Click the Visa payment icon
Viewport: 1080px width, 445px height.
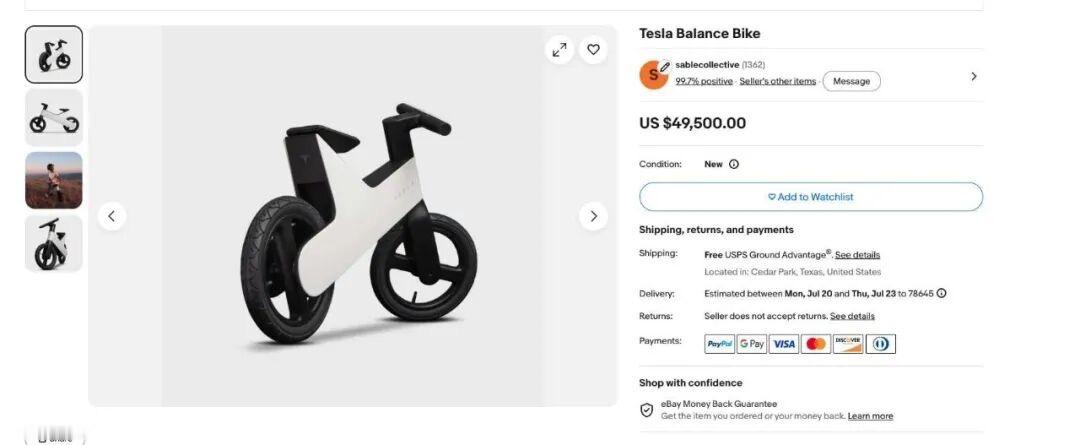click(x=784, y=344)
